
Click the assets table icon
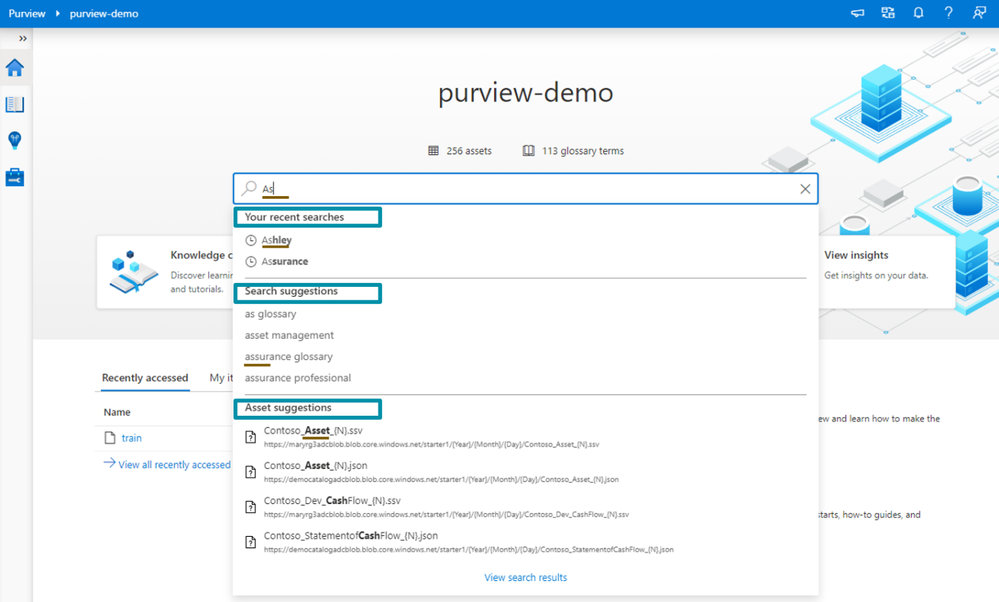433,151
